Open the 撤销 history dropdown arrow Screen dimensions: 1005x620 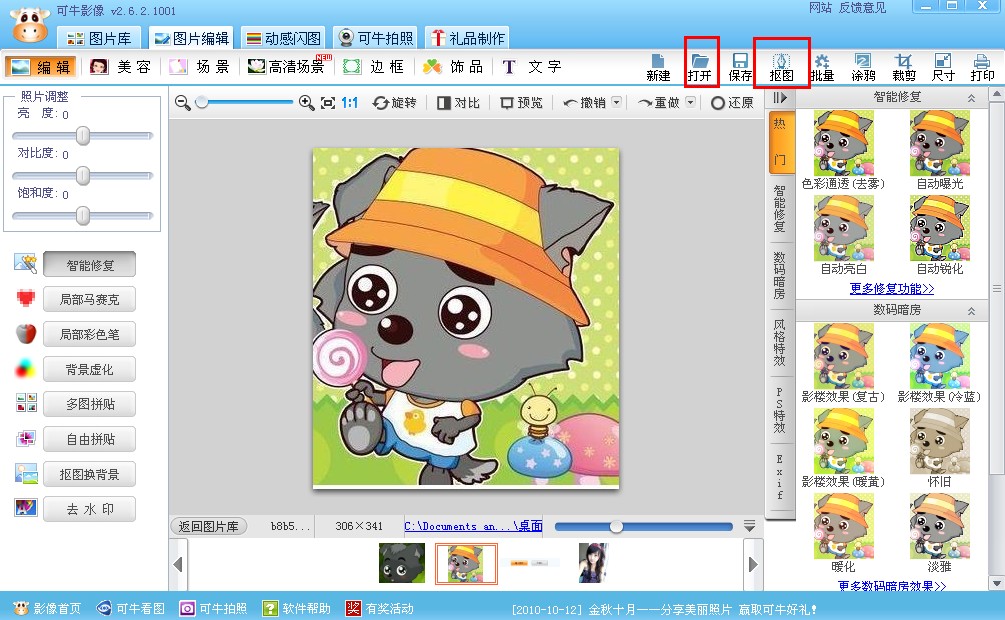click(616, 102)
